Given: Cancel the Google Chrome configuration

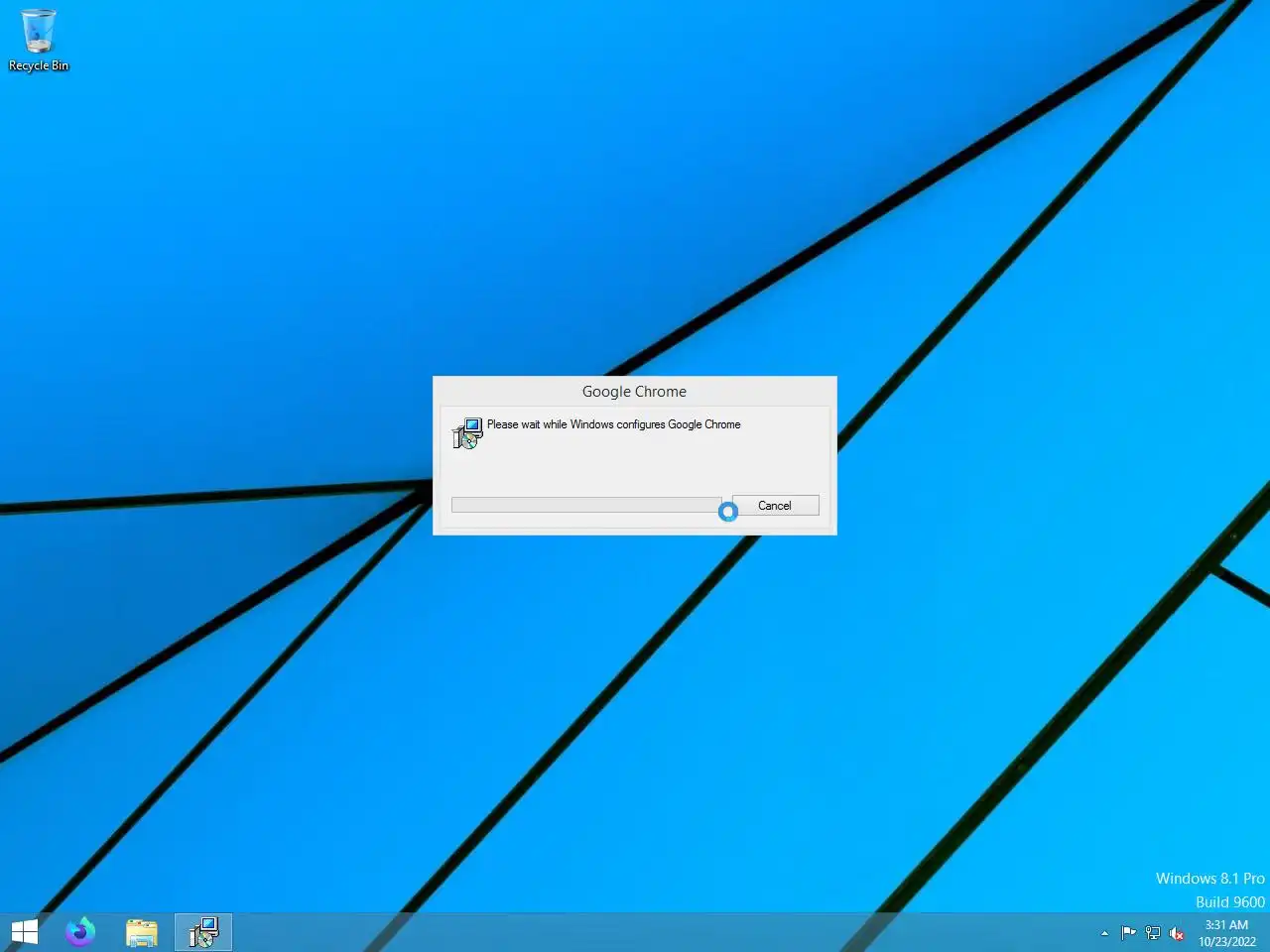Looking at the screenshot, I should click(x=775, y=506).
